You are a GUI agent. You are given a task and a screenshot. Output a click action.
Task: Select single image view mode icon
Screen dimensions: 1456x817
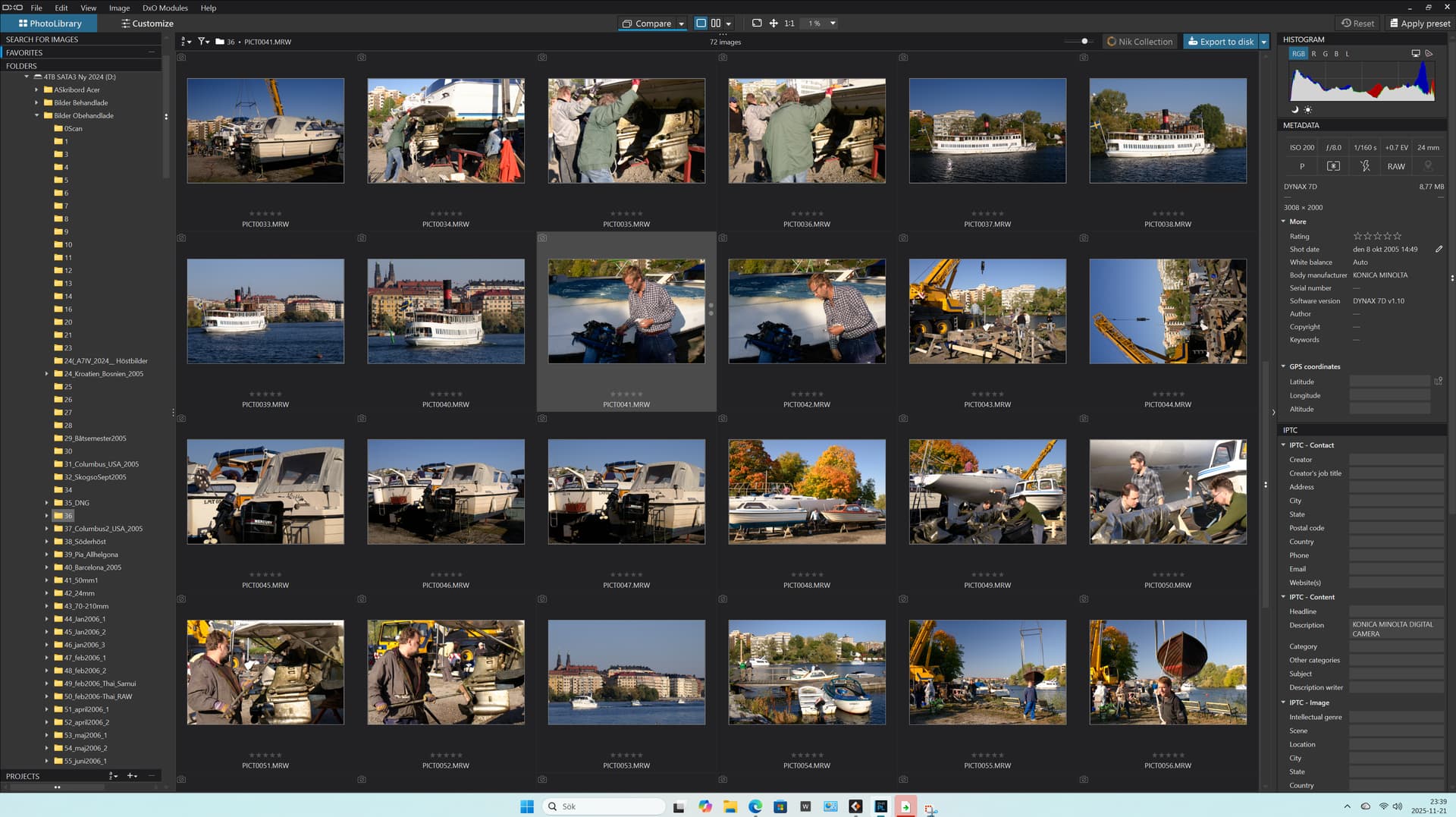[701, 24]
